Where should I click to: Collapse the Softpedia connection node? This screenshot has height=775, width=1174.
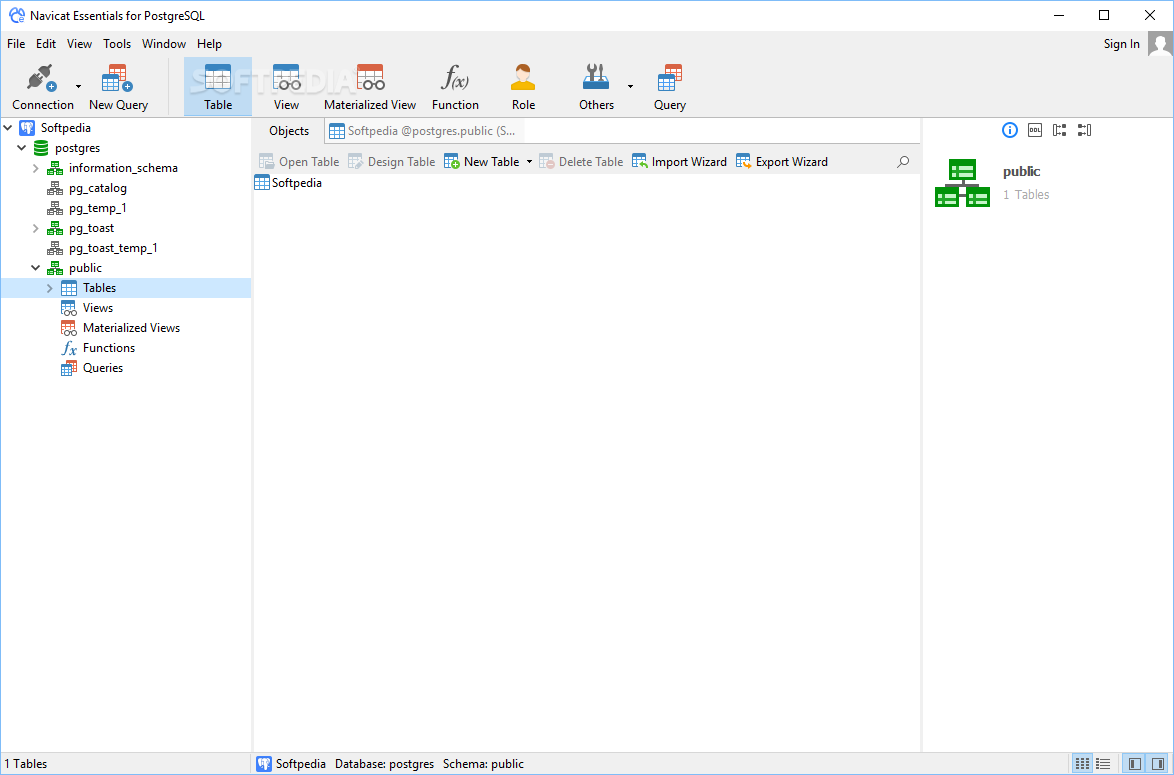[x=8, y=128]
